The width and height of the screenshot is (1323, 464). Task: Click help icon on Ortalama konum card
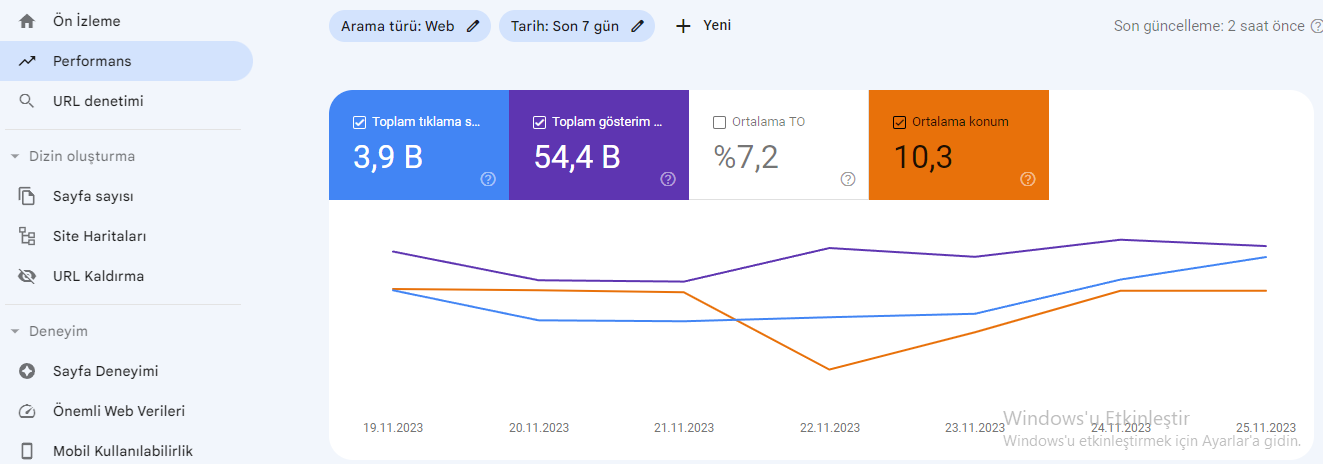pyautogui.click(x=1028, y=179)
